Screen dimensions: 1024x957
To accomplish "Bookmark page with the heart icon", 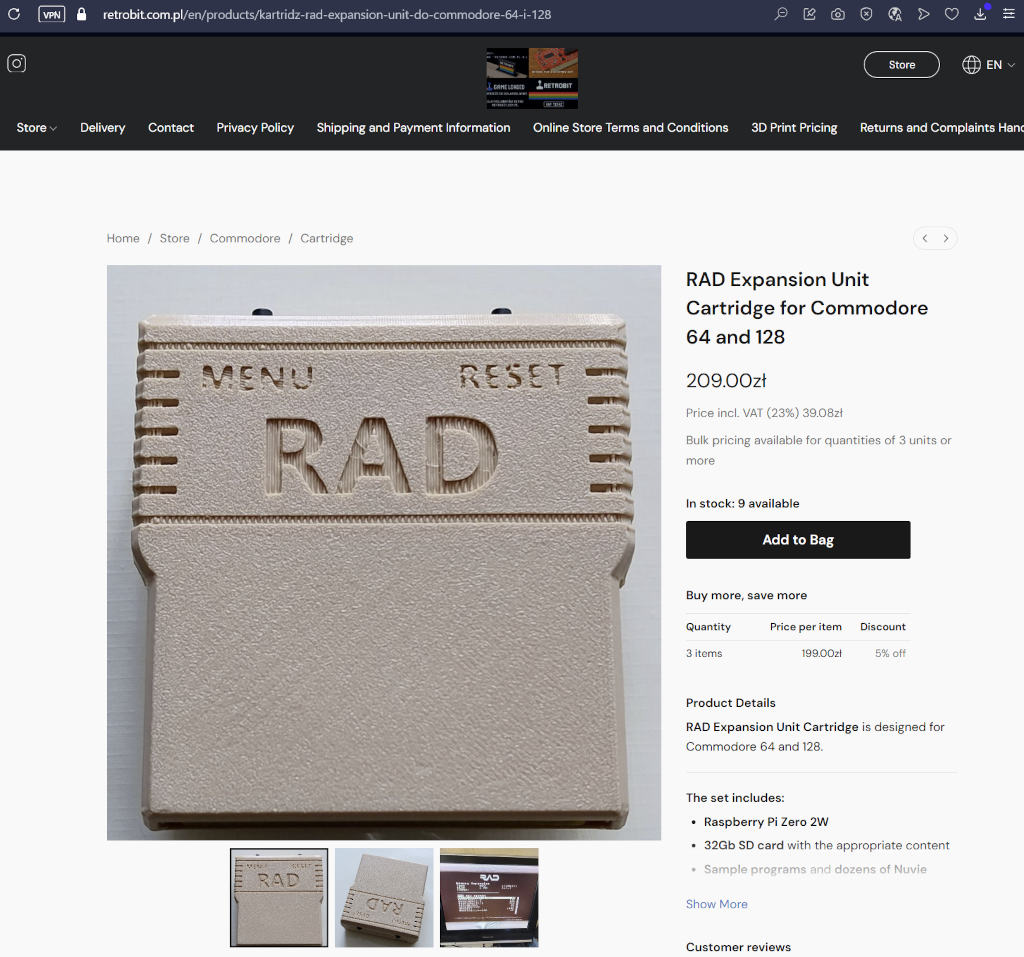I will tap(952, 14).
